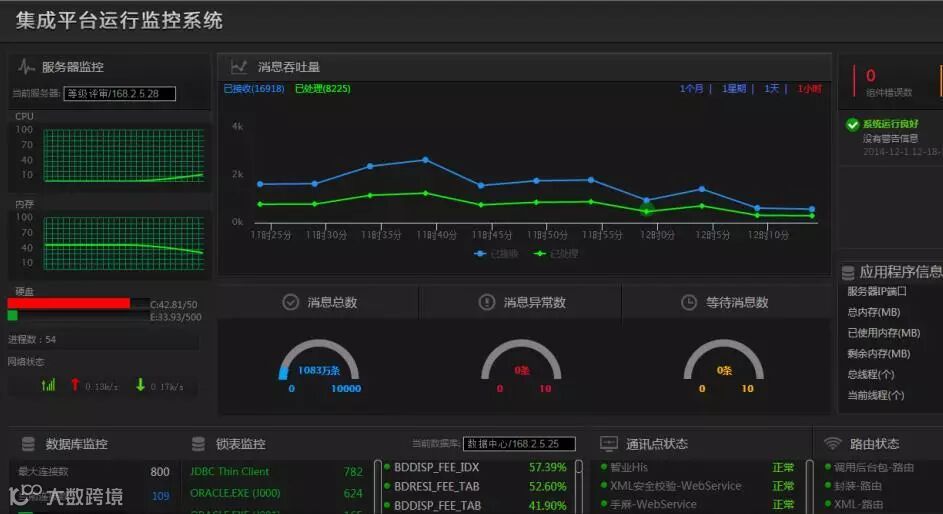Click the green download arrow icon
This screenshot has height=514, width=943.
coord(140,385)
